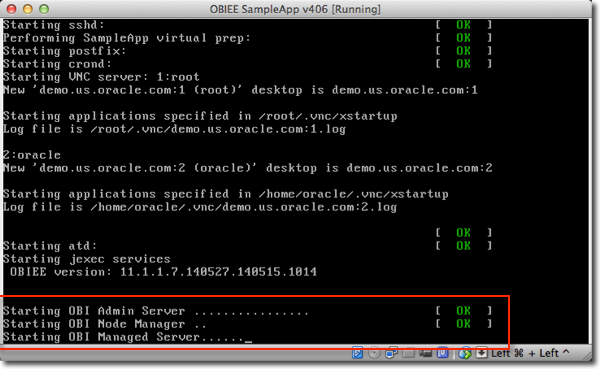600x369 pixels.
Task: Click the 'Starting atd:' line
Action: (x=50, y=246)
